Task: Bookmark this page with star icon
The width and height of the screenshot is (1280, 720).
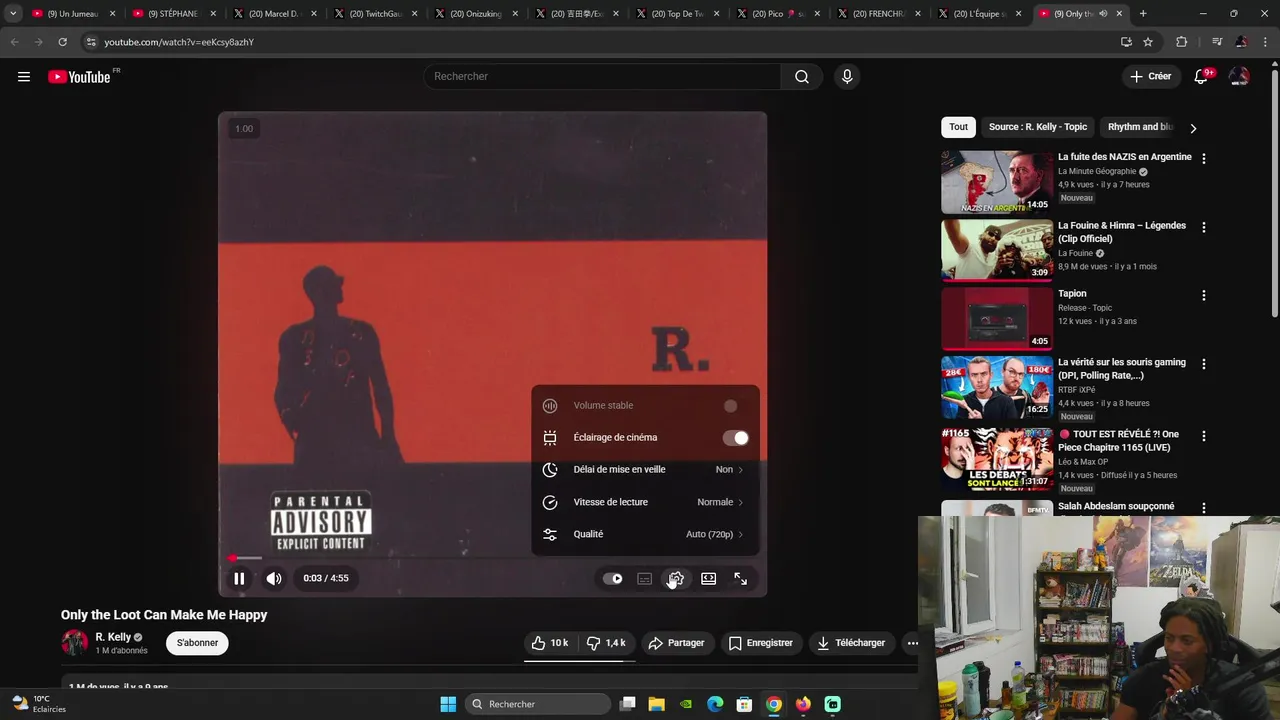Action: click(1148, 42)
